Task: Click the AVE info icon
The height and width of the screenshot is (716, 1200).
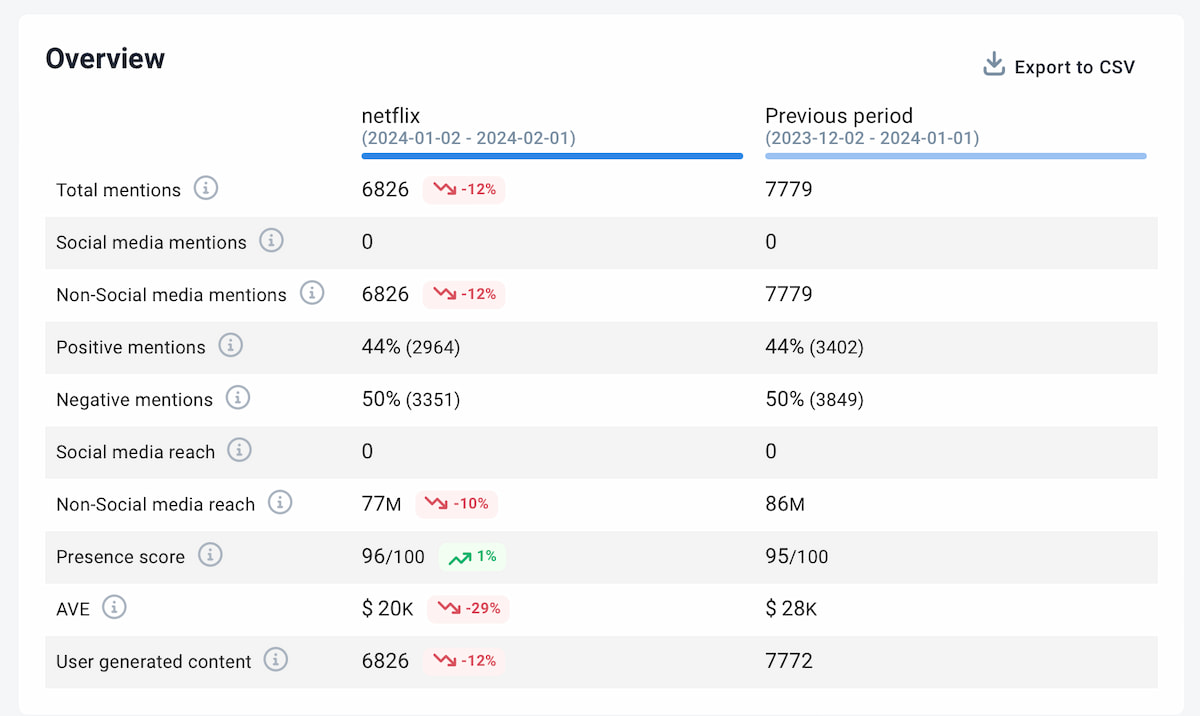Action: tap(115, 608)
